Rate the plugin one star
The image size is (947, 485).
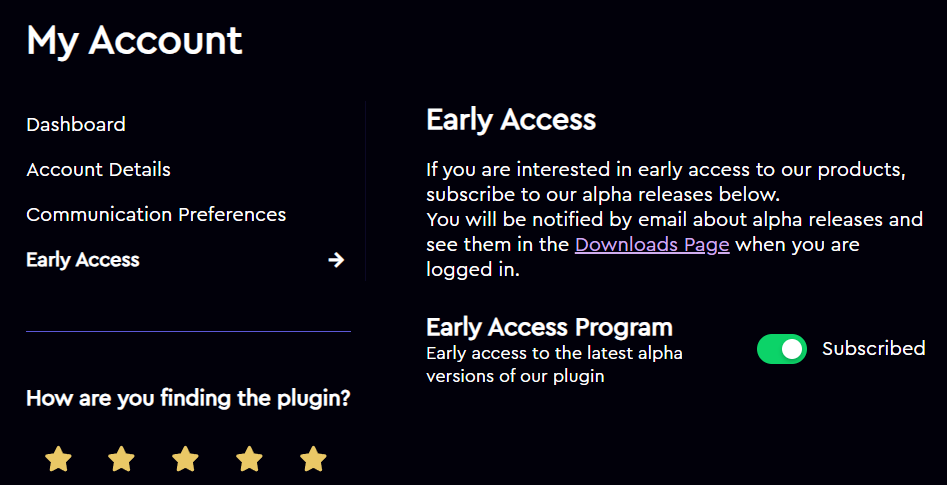click(x=58, y=459)
